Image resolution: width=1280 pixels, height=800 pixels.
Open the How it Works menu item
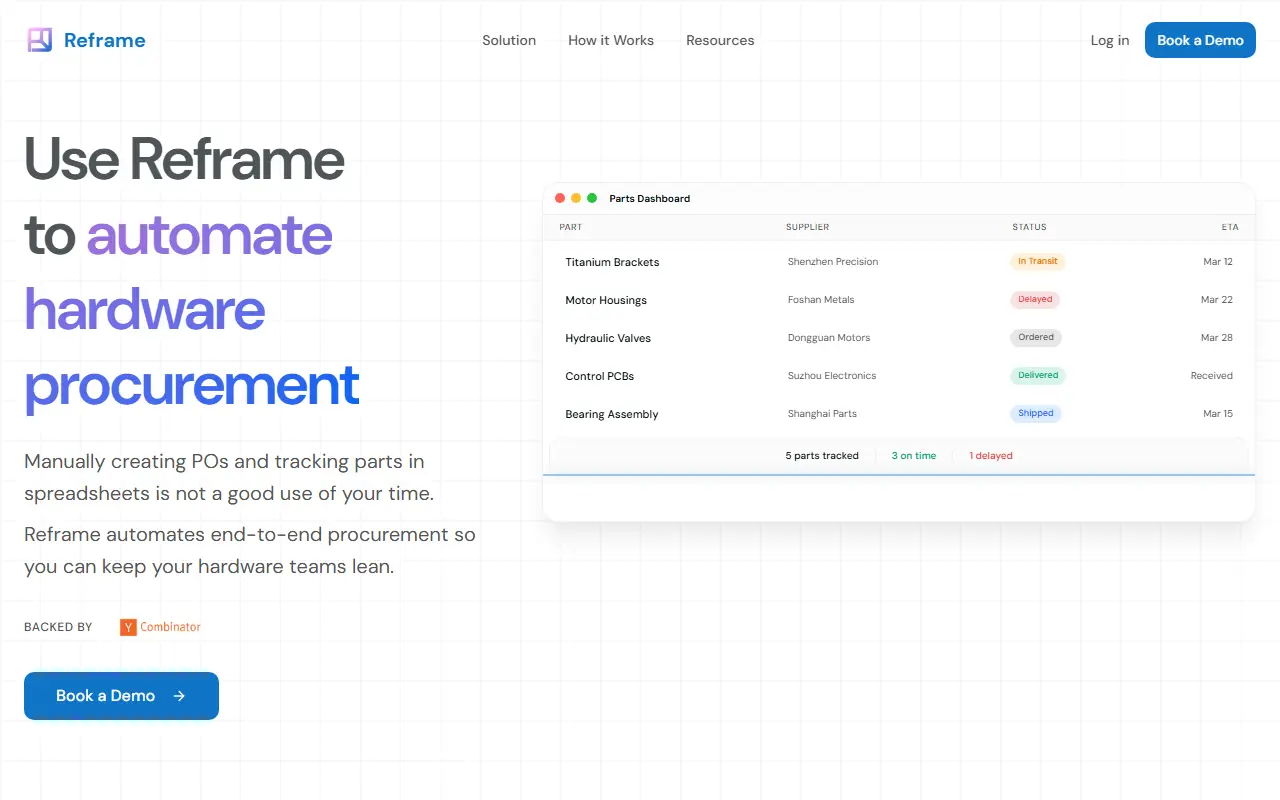[611, 40]
